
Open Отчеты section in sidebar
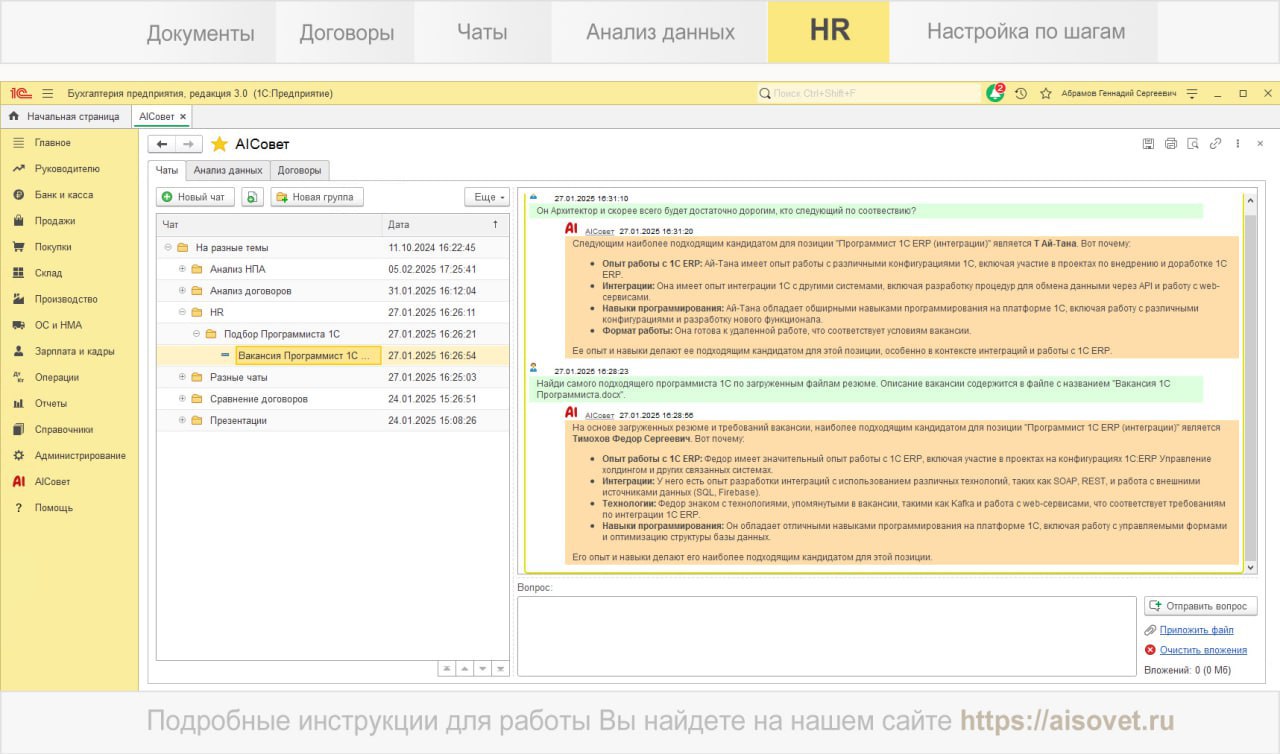click(x=51, y=403)
